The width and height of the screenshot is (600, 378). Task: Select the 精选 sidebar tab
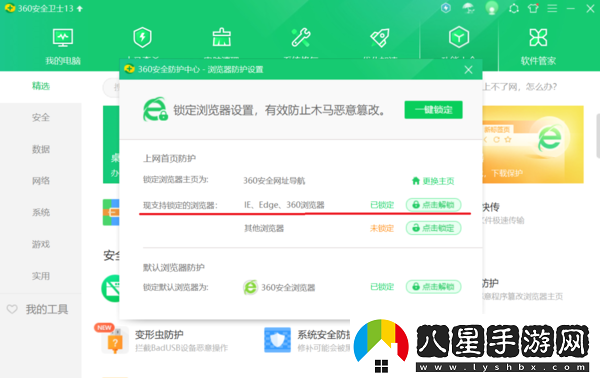point(41,86)
